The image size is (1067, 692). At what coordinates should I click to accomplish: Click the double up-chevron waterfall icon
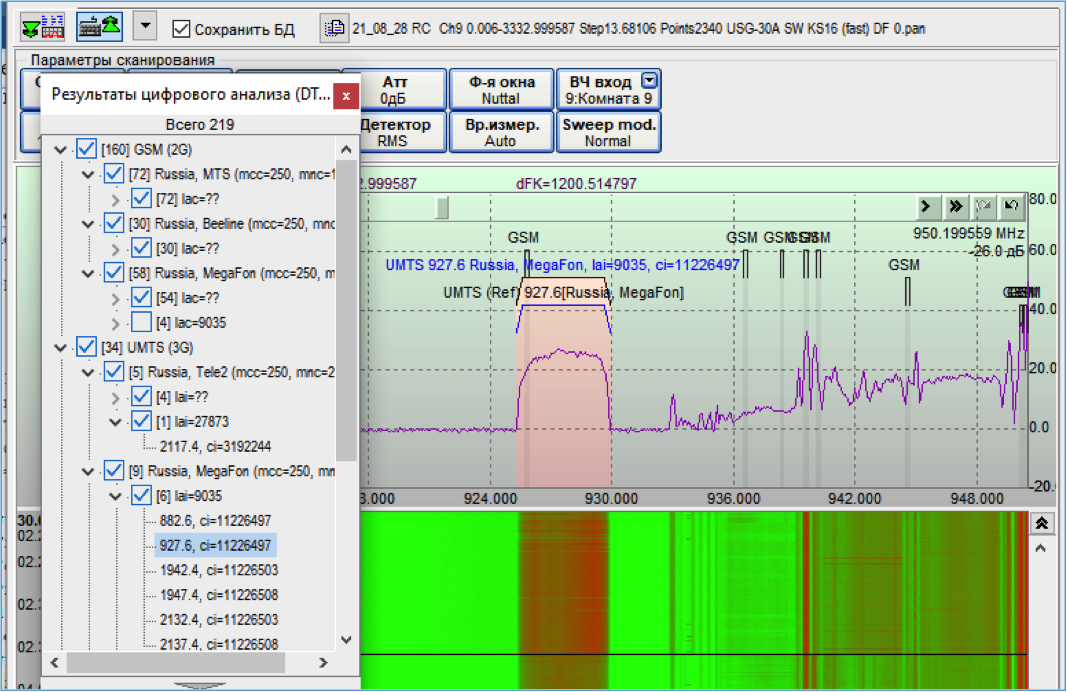(x=1041, y=523)
